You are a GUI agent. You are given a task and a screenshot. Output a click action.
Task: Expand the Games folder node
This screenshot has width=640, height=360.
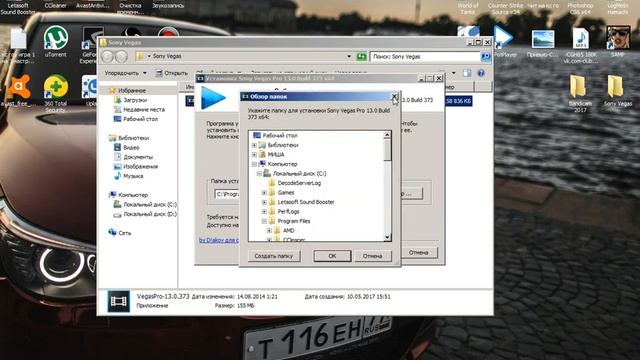click(x=264, y=193)
